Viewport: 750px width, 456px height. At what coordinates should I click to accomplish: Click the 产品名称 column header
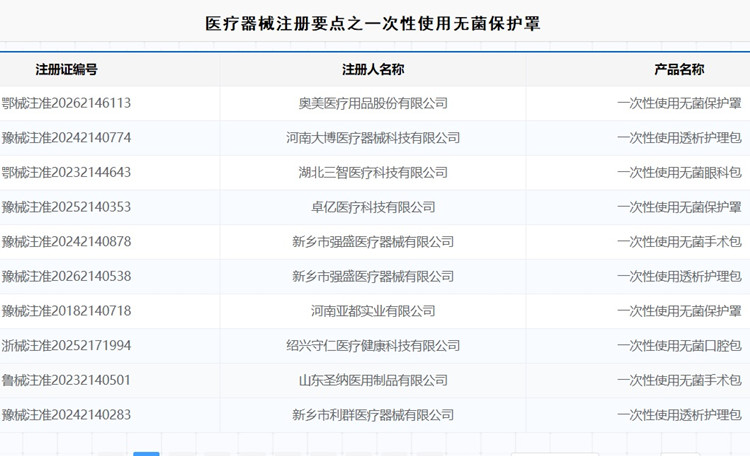pyautogui.click(x=679, y=69)
